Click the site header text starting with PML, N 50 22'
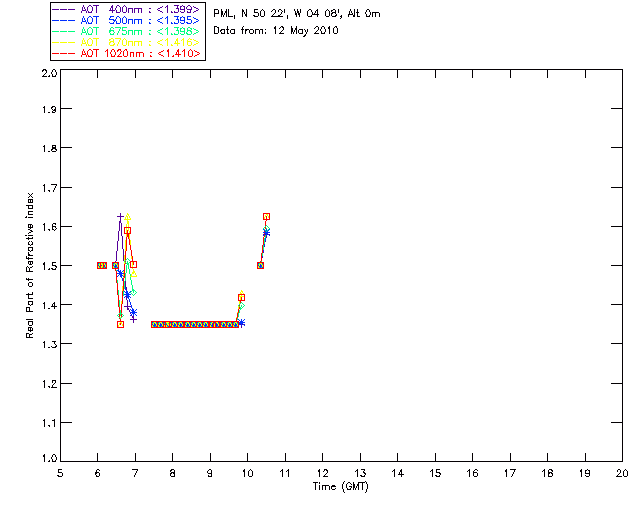The height and width of the screenshot is (512, 640). (297, 14)
